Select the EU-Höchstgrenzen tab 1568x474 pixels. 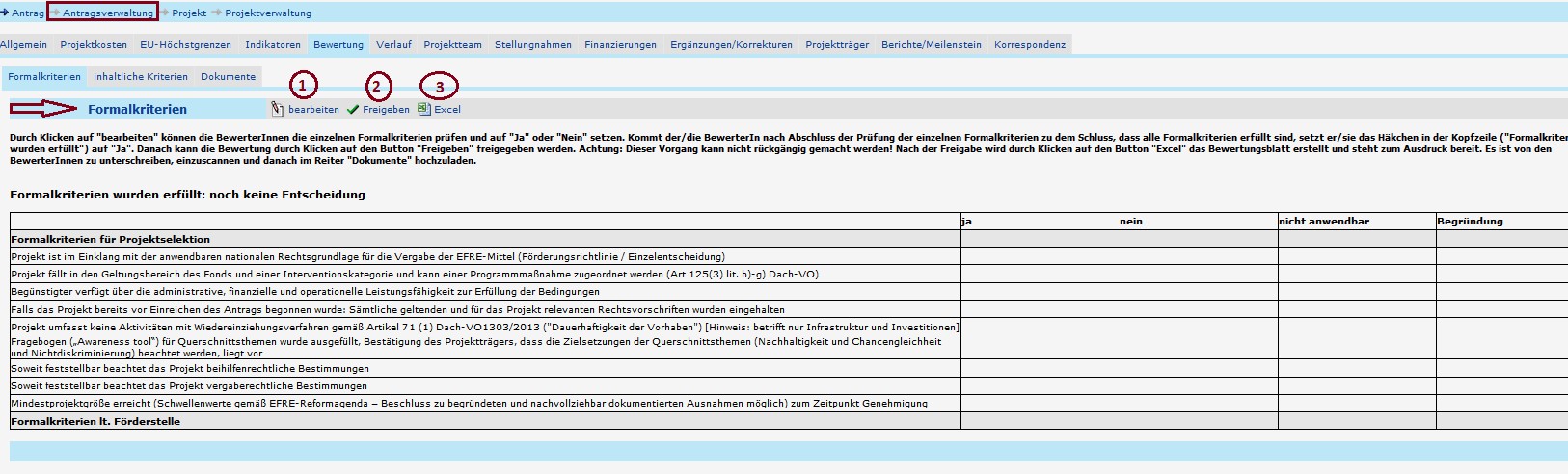pos(185,45)
